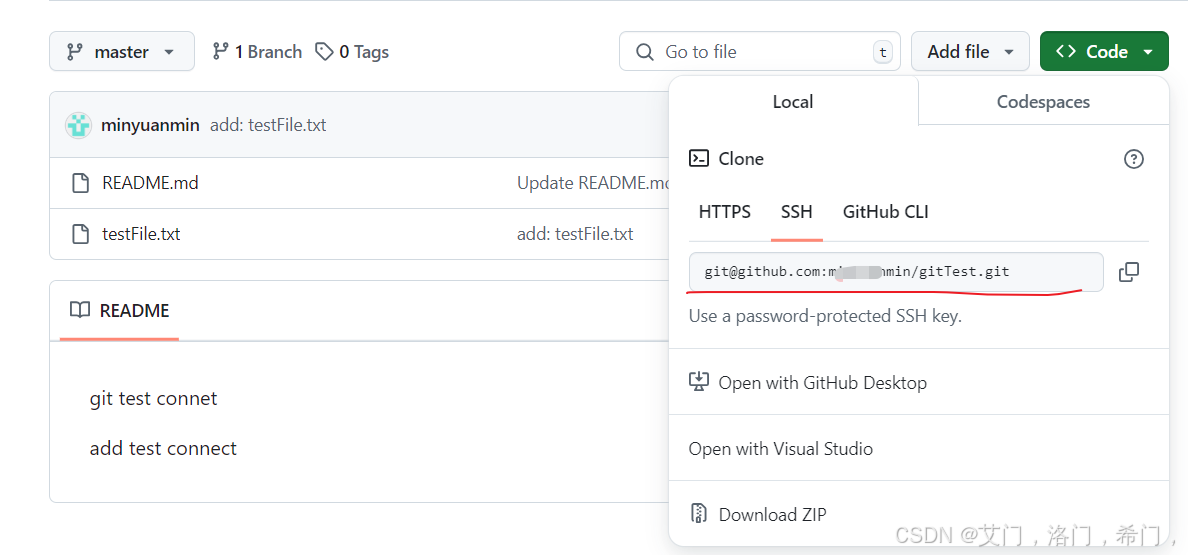This screenshot has width=1188, height=555.
Task: Switch to the Local tab
Action: point(793,101)
